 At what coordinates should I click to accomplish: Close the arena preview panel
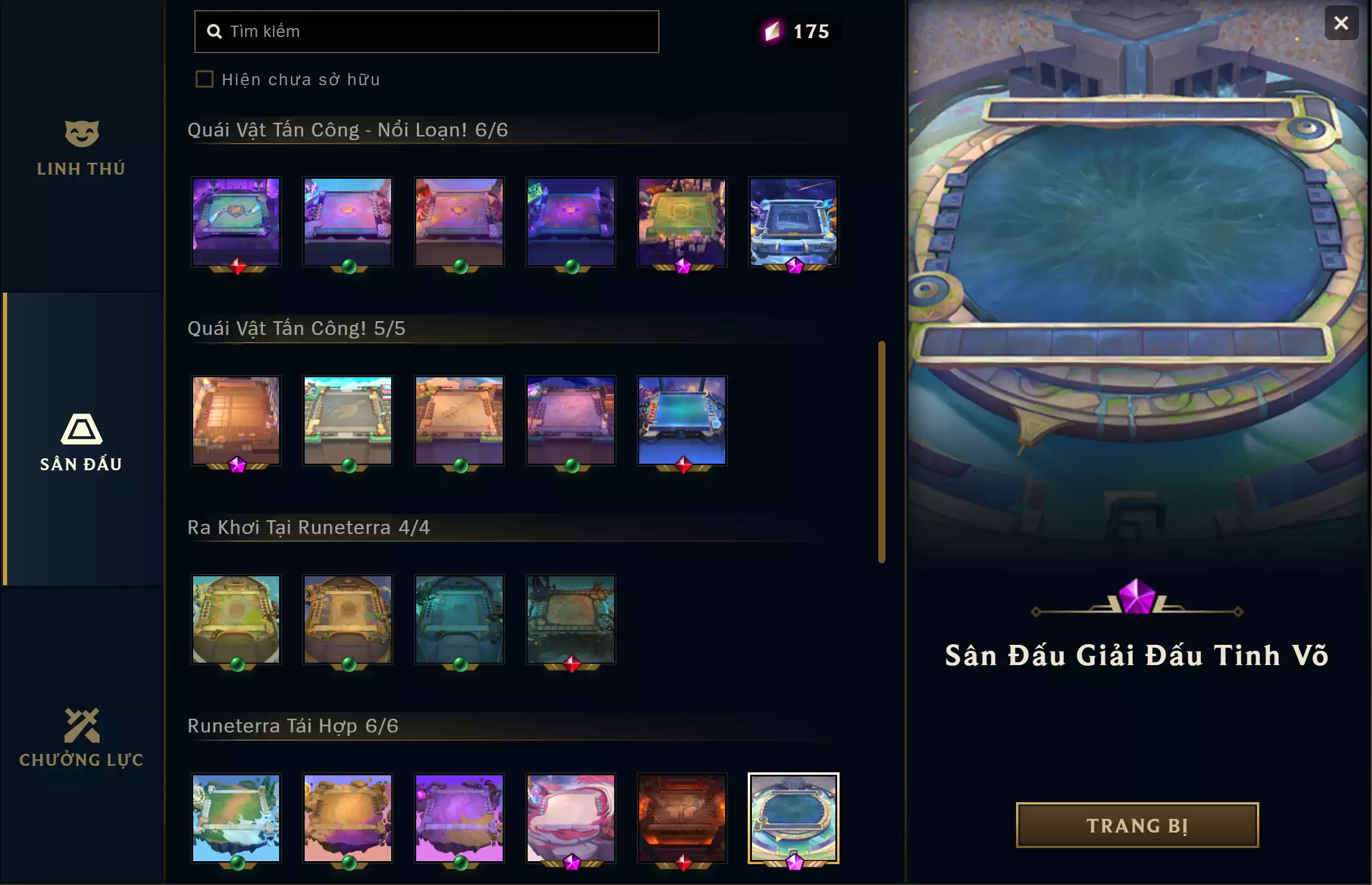1341,23
